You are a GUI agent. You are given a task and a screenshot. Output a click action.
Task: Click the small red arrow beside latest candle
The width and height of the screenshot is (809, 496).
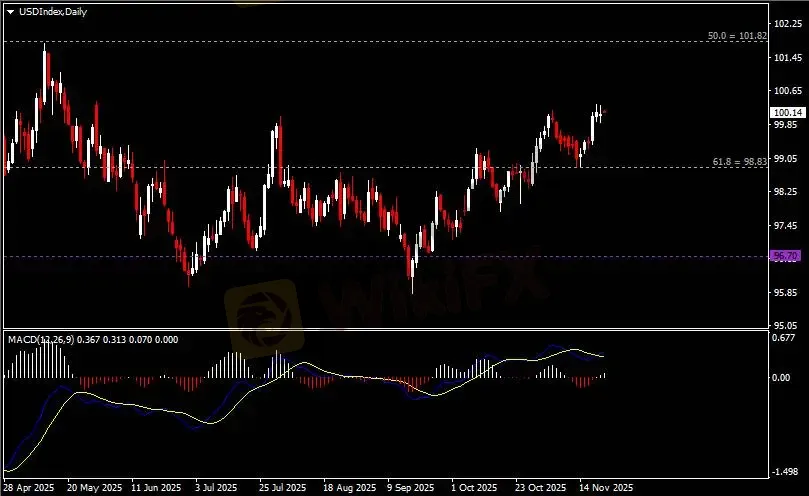click(x=605, y=112)
